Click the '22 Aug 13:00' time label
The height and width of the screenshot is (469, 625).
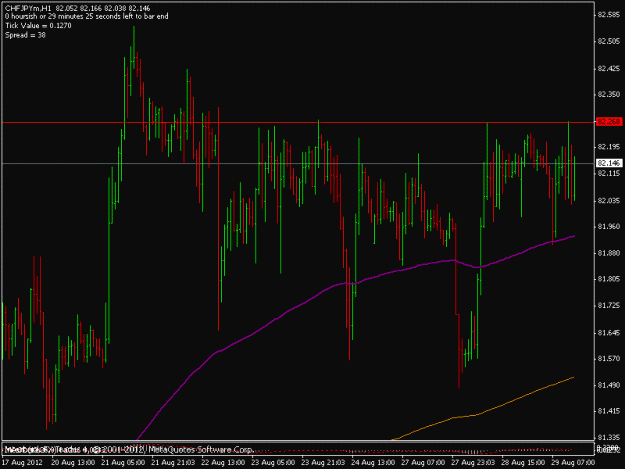[x=223, y=463]
